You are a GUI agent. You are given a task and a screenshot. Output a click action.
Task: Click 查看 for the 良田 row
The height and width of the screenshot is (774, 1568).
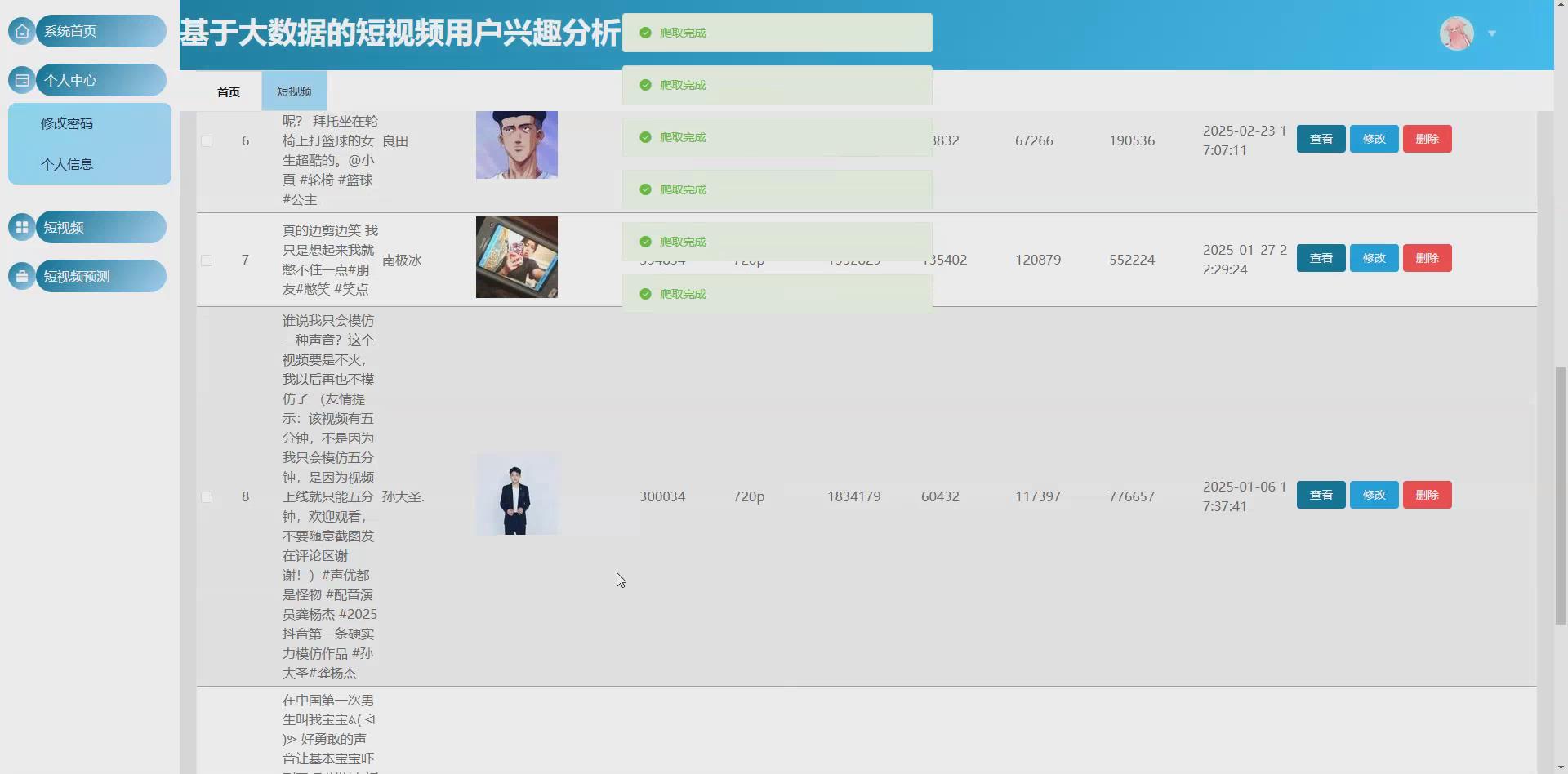[x=1321, y=139]
